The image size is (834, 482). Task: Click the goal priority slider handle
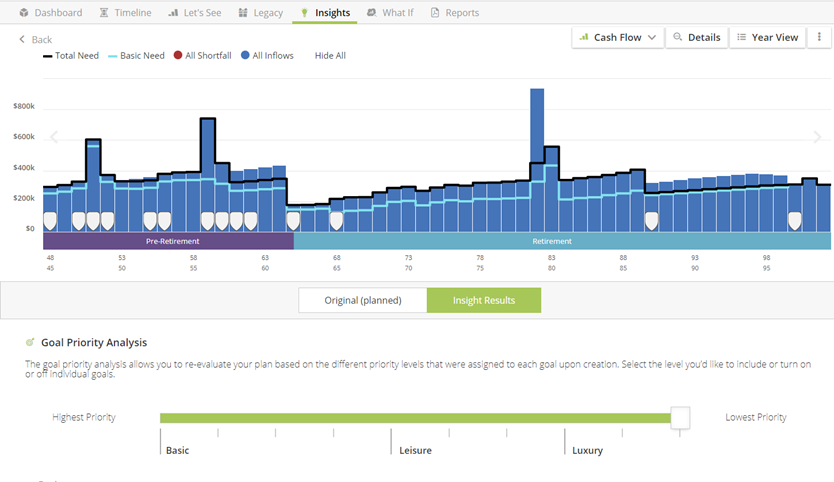click(x=680, y=417)
